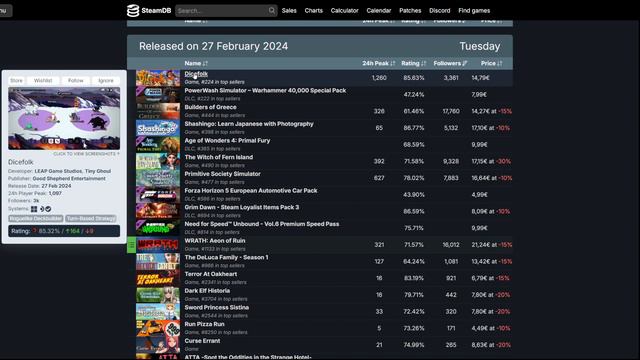Click the partially visible menu button top left
The image size is (640, 360).
pyautogui.click(x=5, y=11)
